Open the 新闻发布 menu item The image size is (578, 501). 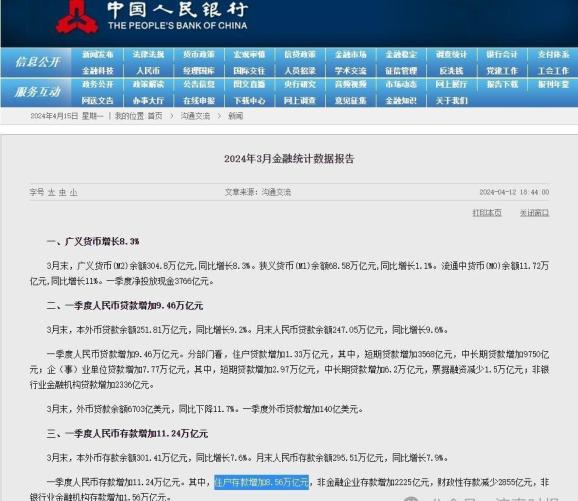pos(98,55)
